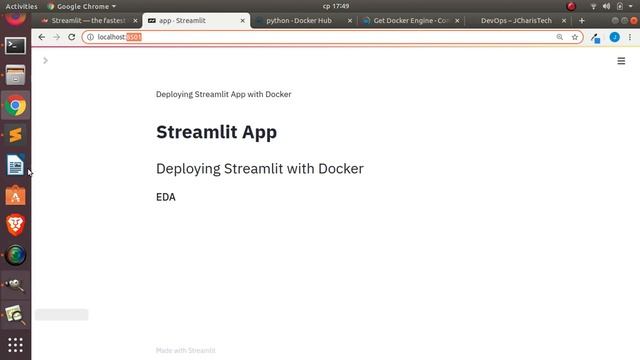Open the clock and calendar panel
This screenshot has height=360, width=640.
(336, 6)
